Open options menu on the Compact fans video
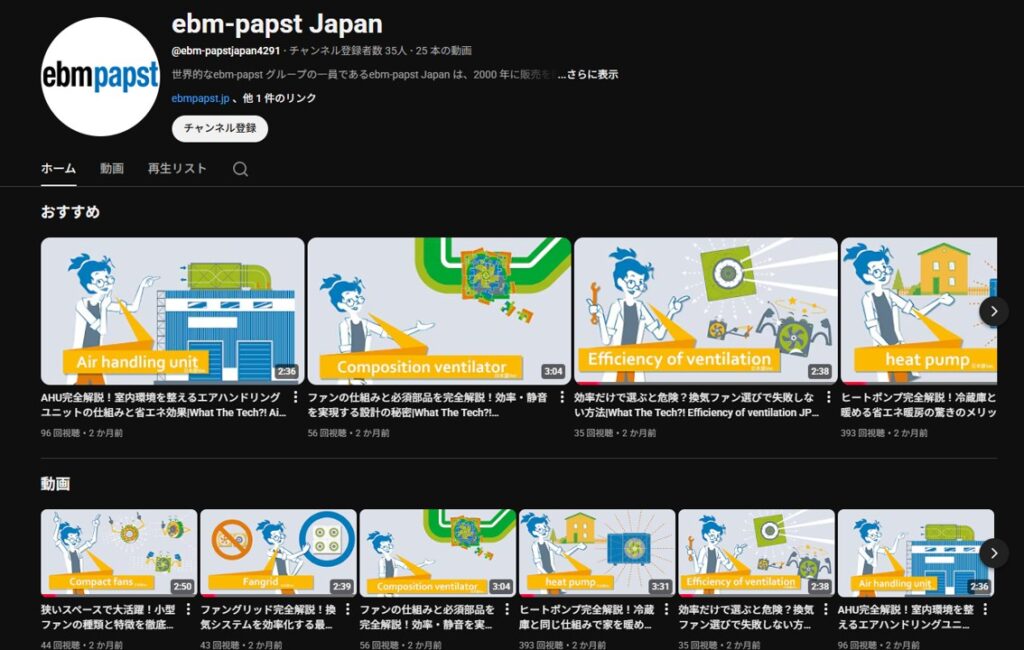 click(186, 610)
